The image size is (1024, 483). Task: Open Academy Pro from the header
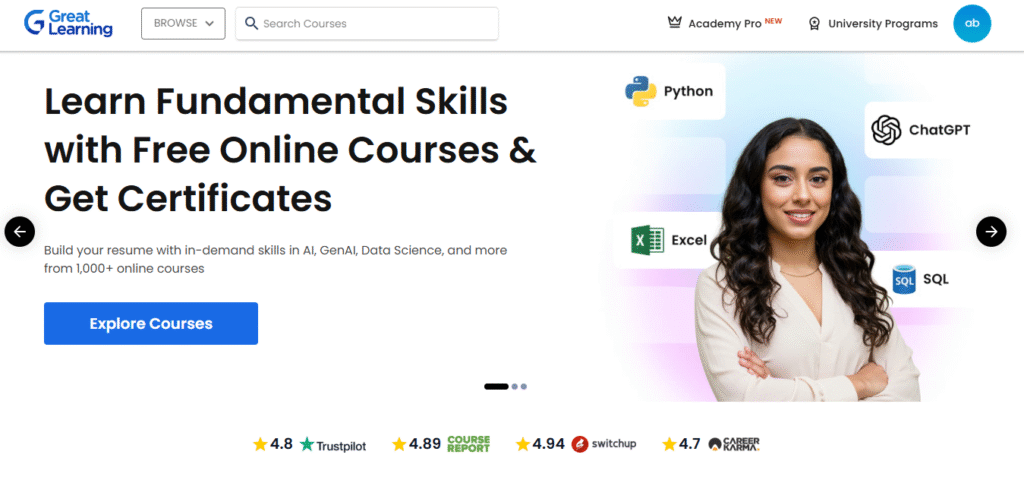[725, 23]
